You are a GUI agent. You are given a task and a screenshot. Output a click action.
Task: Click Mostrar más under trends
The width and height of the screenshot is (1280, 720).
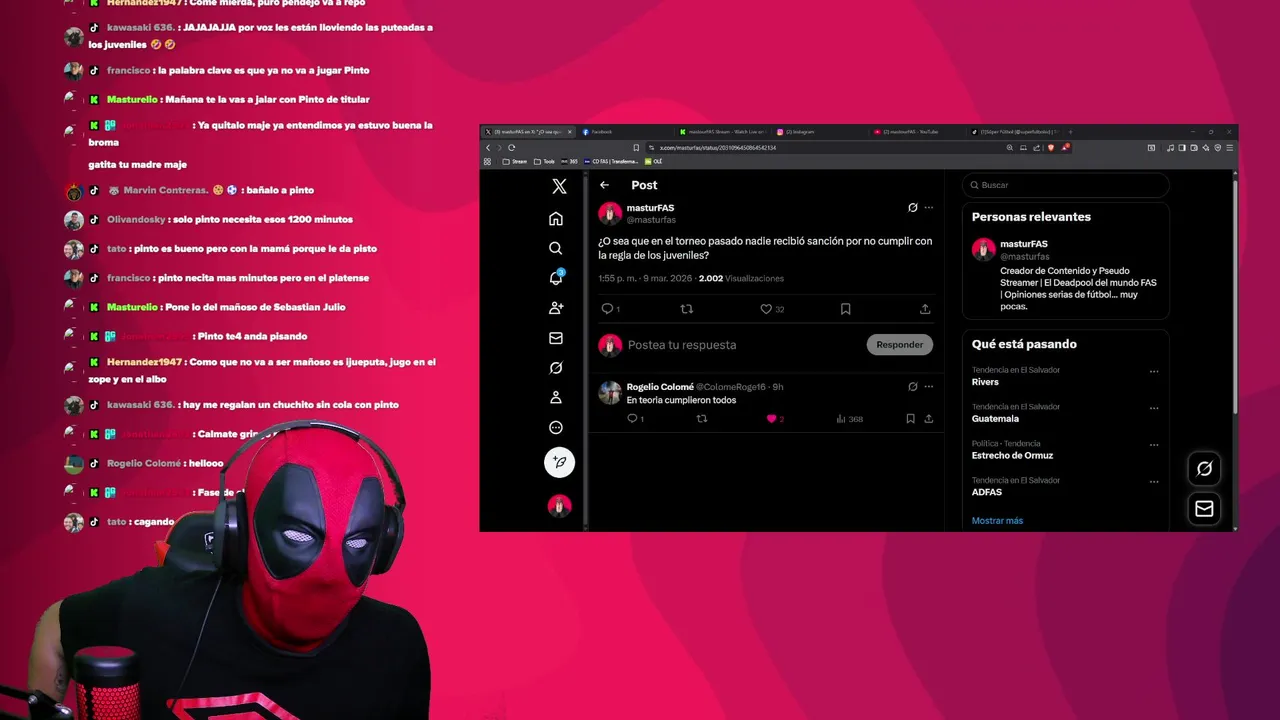997,521
